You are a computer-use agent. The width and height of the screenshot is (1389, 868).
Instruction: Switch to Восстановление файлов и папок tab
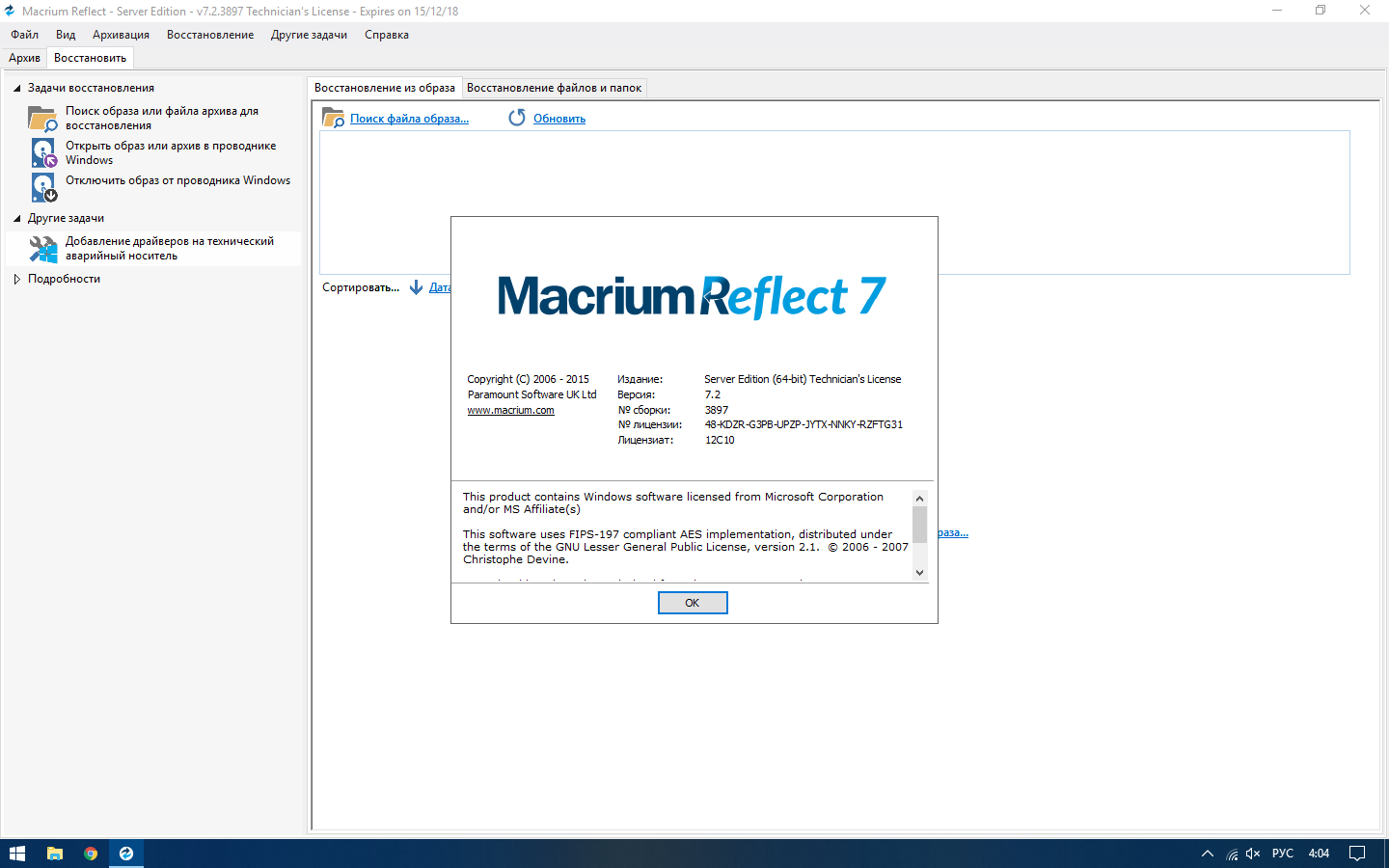554,88
